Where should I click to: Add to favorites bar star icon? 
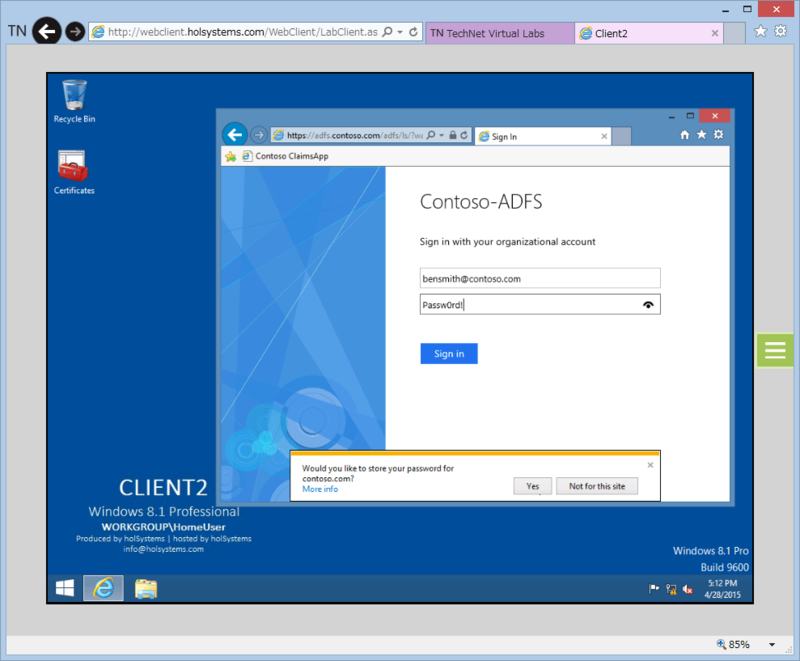tap(231, 156)
